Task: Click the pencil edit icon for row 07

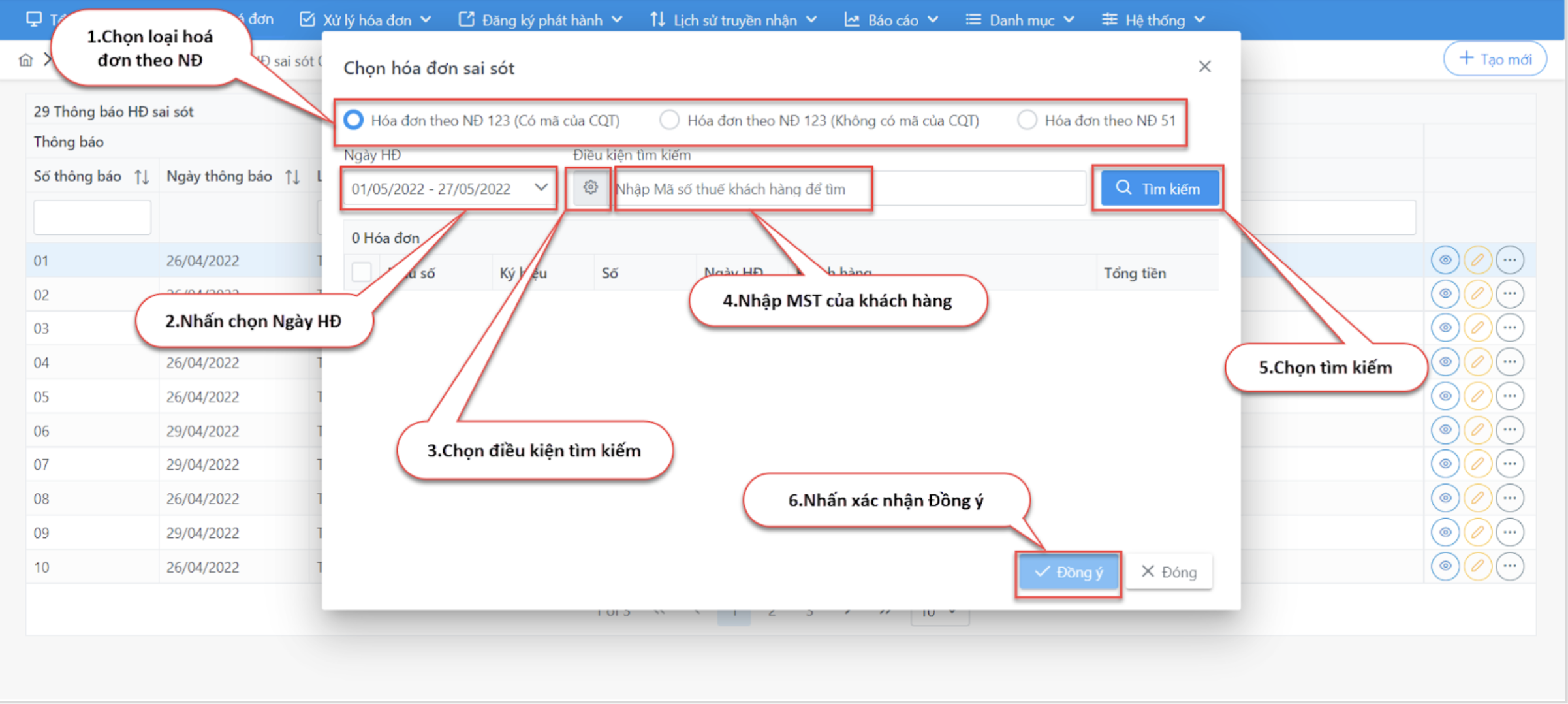Action: [x=1477, y=464]
